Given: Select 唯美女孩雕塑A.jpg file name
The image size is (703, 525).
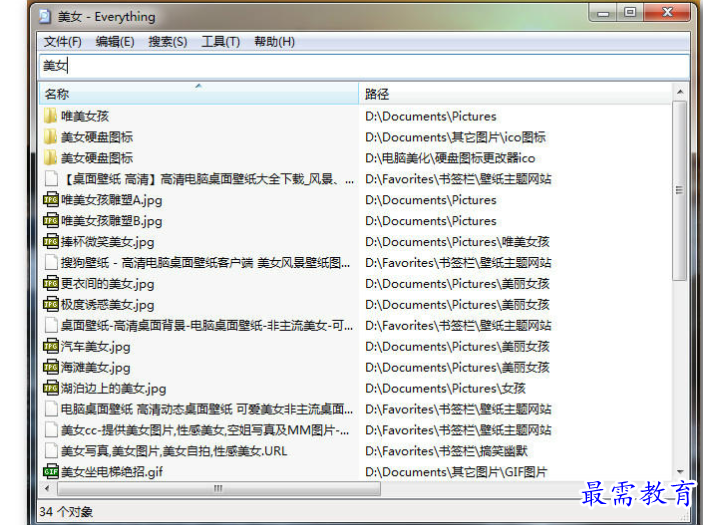Looking at the screenshot, I should pyautogui.click(x=112, y=200).
